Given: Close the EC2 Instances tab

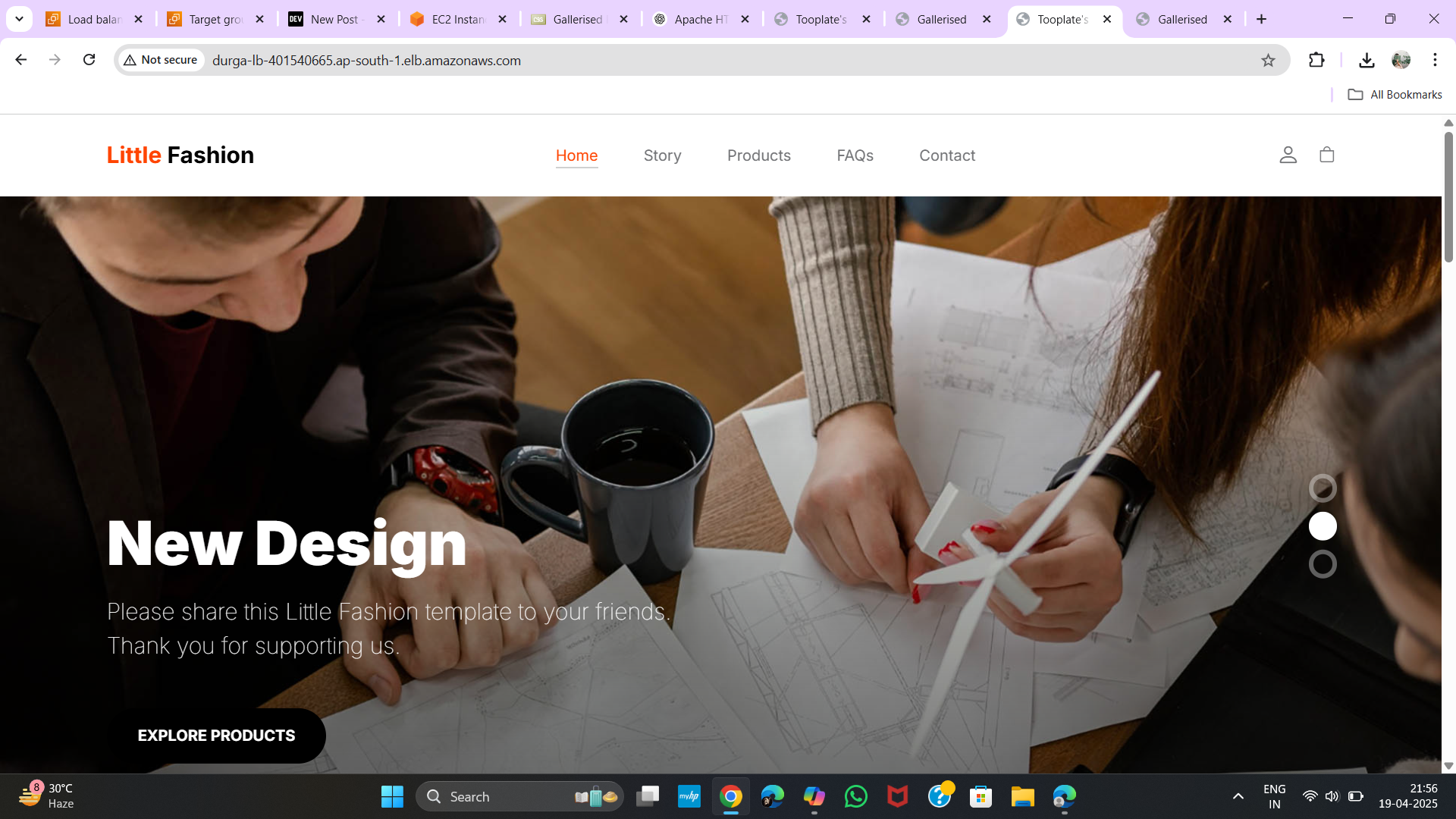Looking at the screenshot, I should (x=502, y=19).
